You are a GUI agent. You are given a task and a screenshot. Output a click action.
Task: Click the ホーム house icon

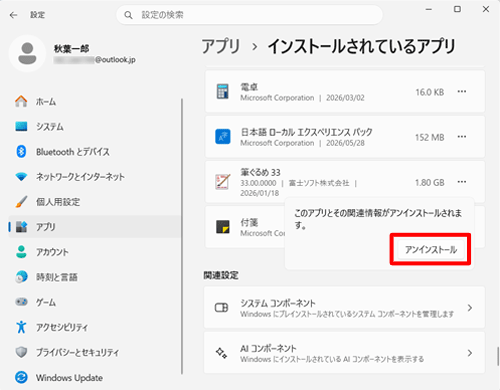pyautogui.click(x=21, y=101)
